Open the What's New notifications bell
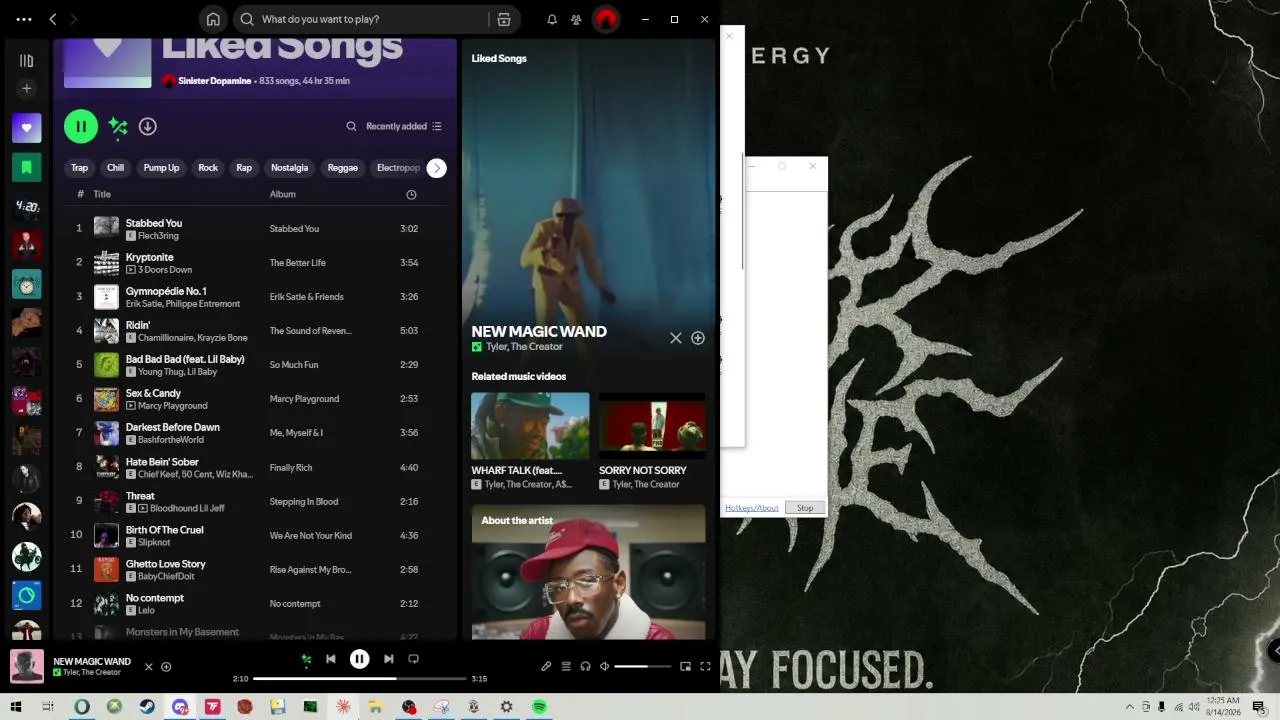 [x=552, y=19]
